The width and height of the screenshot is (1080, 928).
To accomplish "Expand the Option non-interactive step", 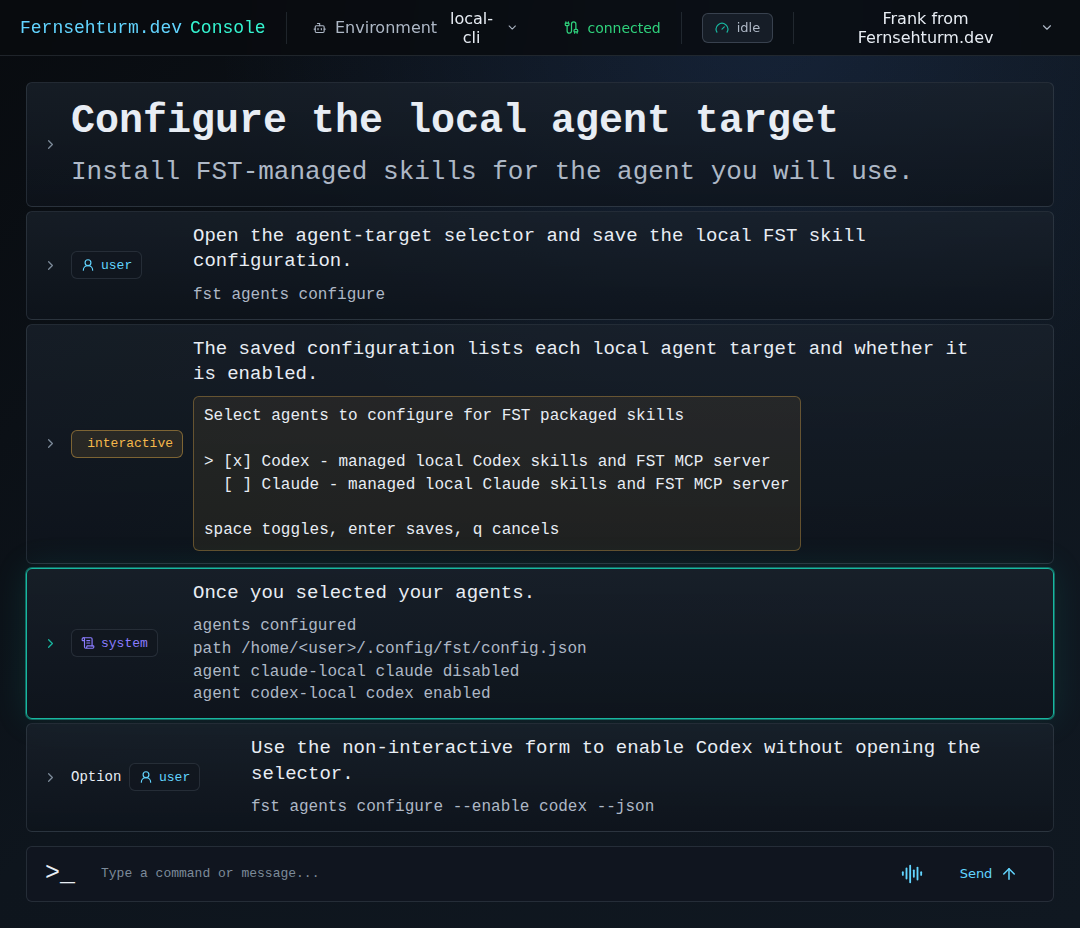I will coord(50,777).
